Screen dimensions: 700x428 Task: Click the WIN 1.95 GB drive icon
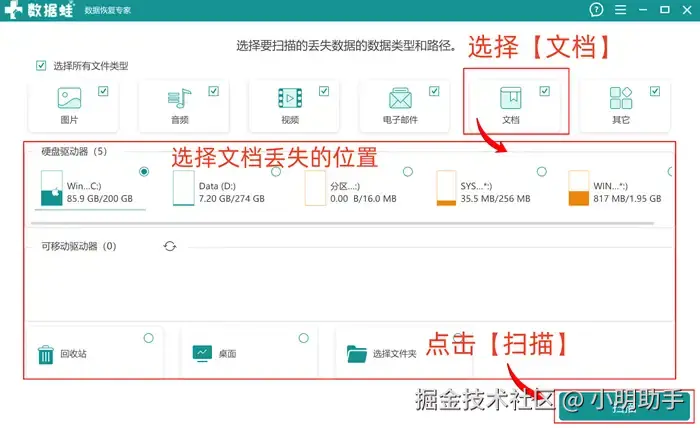579,188
